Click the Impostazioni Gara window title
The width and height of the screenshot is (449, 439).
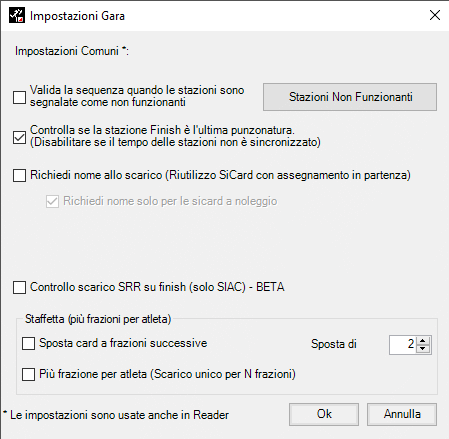77,16
